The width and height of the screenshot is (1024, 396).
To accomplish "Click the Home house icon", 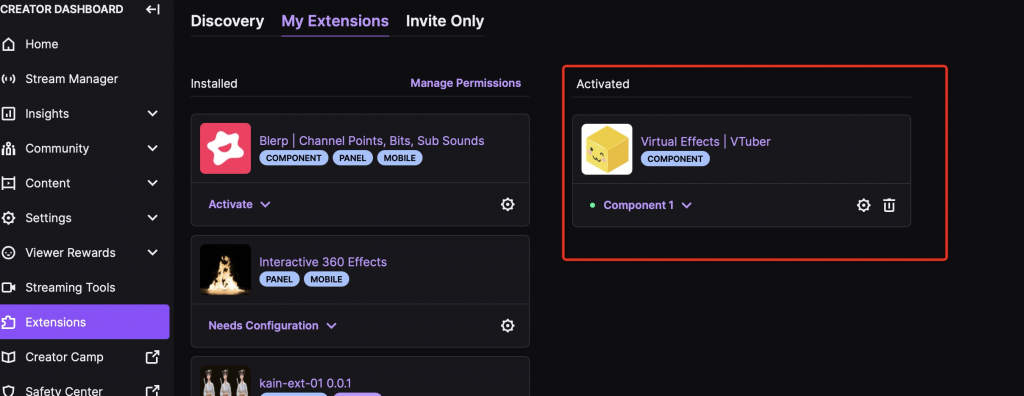I will [8, 44].
